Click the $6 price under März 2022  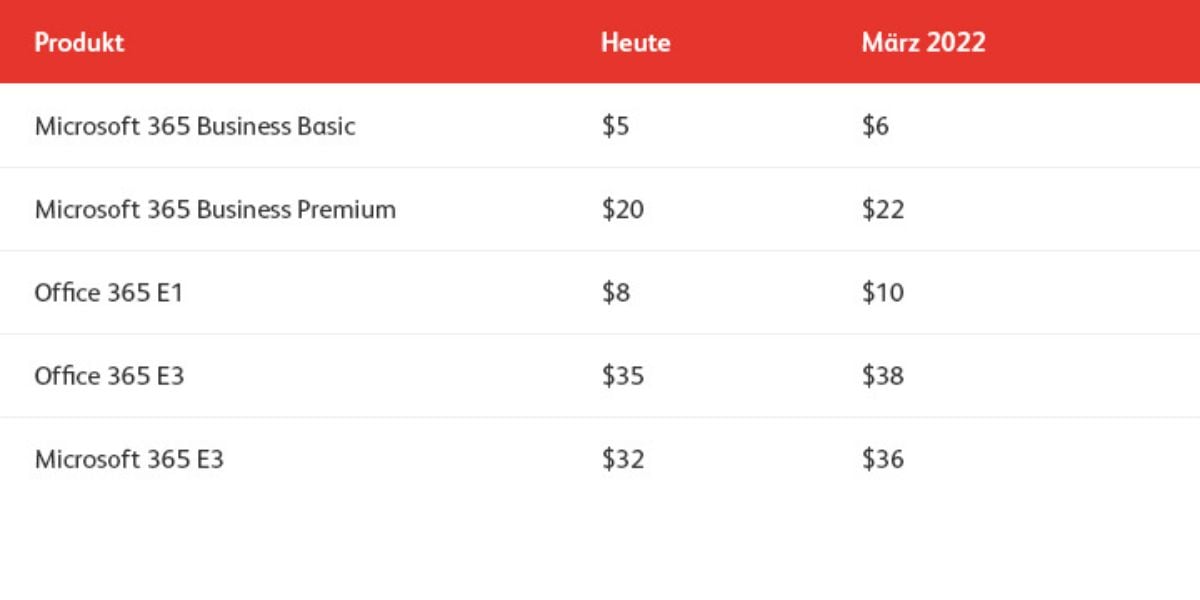[x=875, y=126]
